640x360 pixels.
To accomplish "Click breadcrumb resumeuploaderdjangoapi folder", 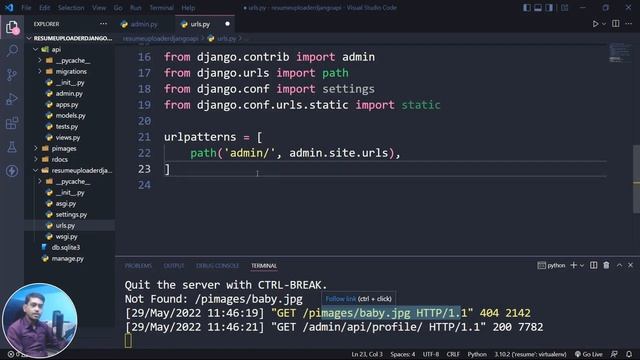I will coord(160,38).
